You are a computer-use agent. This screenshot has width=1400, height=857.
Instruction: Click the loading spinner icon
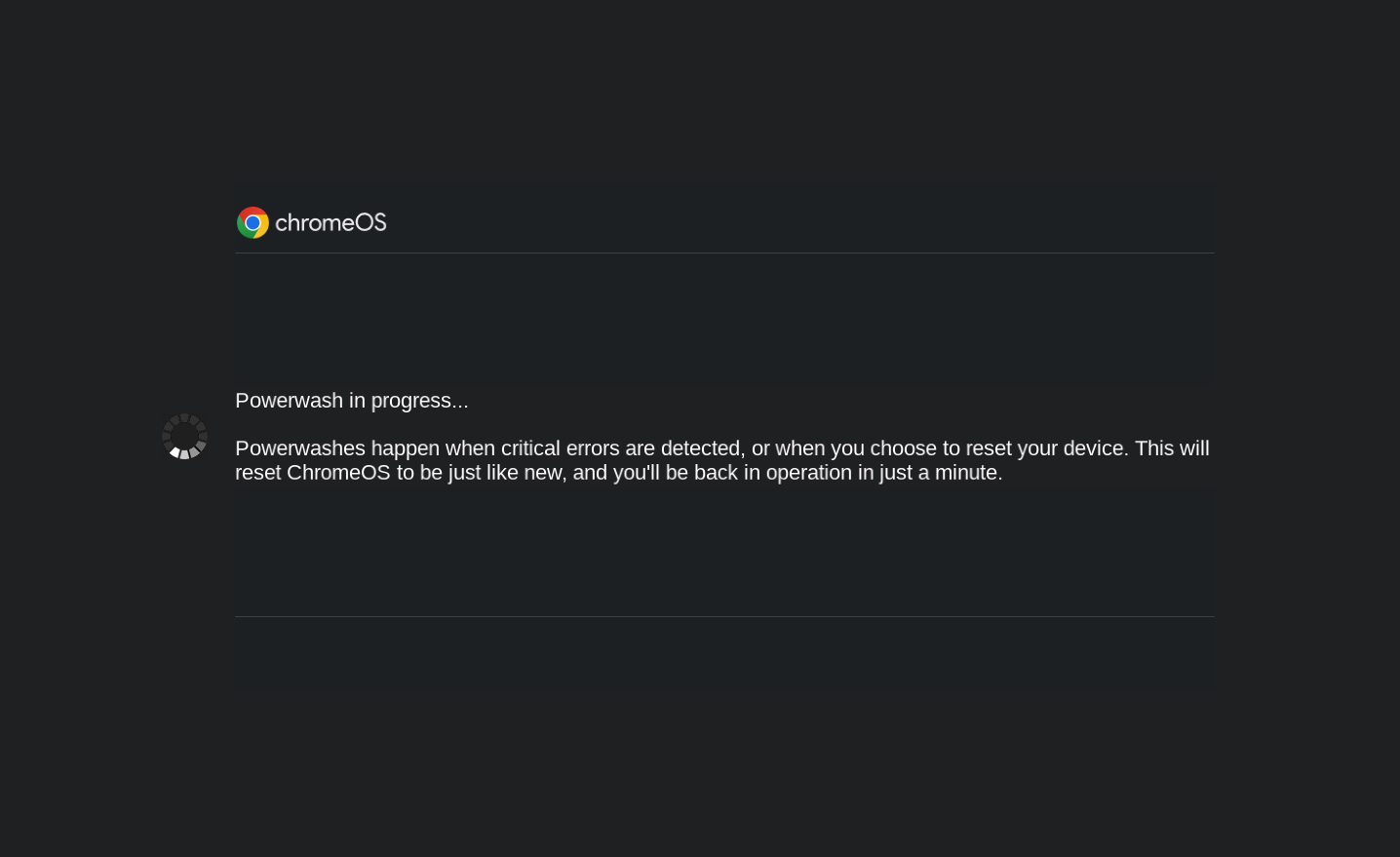[184, 437]
